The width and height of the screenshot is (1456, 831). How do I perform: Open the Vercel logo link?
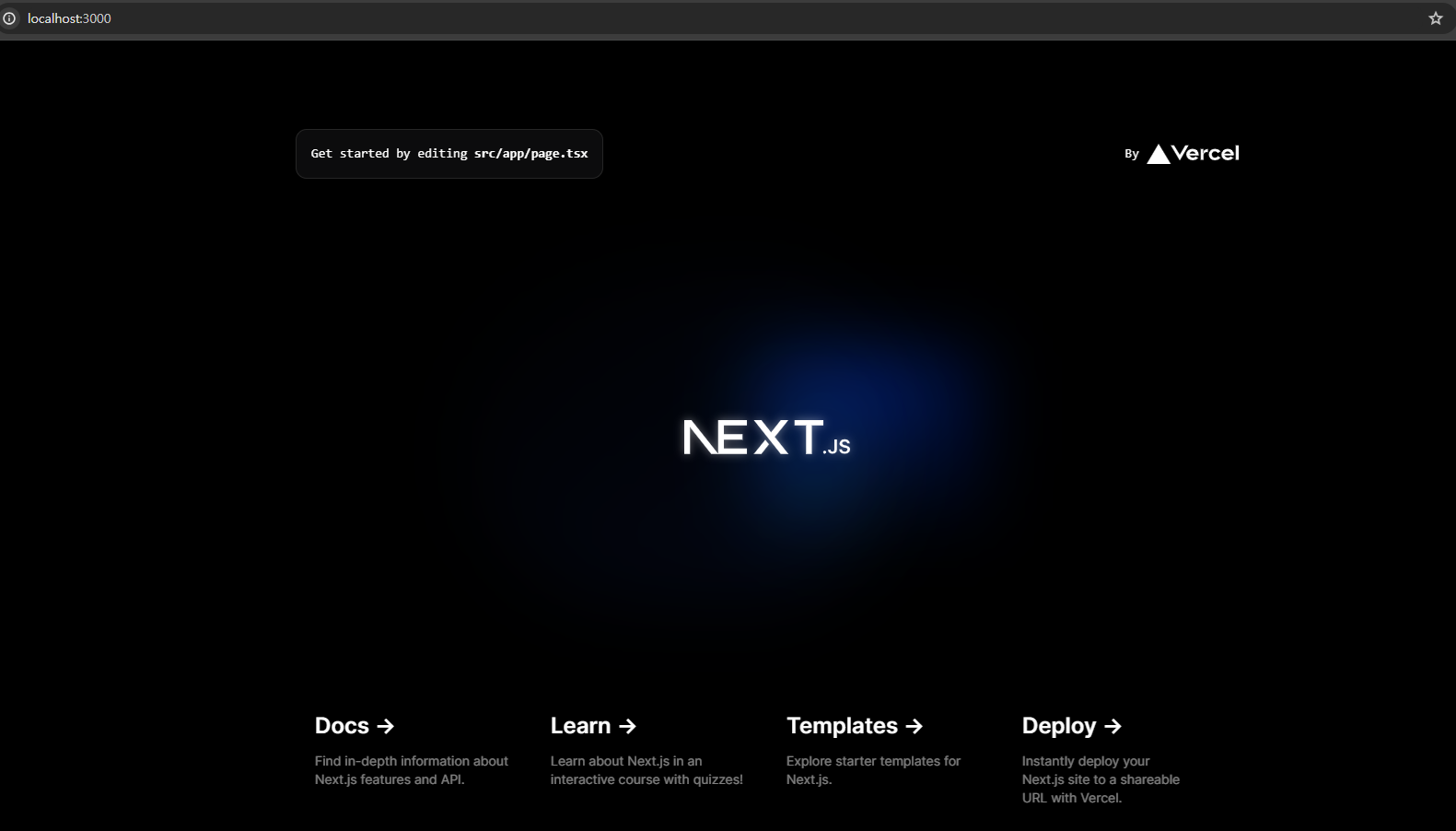pyautogui.click(x=1193, y=154)
